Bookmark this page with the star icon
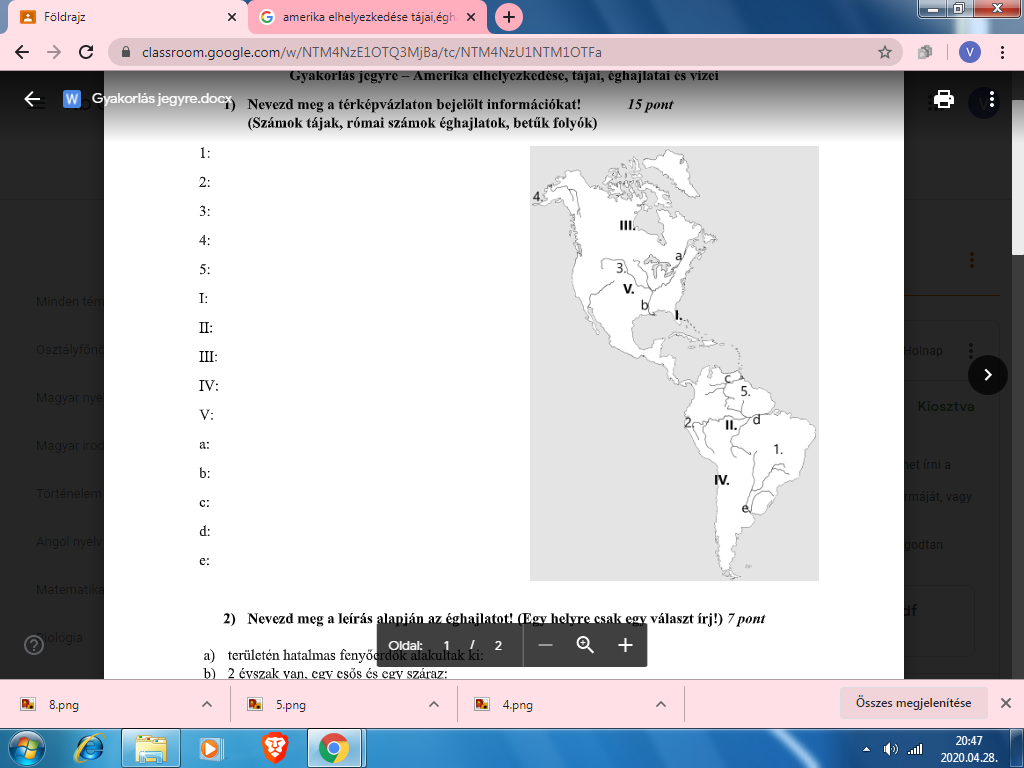 tap(884, 52)
